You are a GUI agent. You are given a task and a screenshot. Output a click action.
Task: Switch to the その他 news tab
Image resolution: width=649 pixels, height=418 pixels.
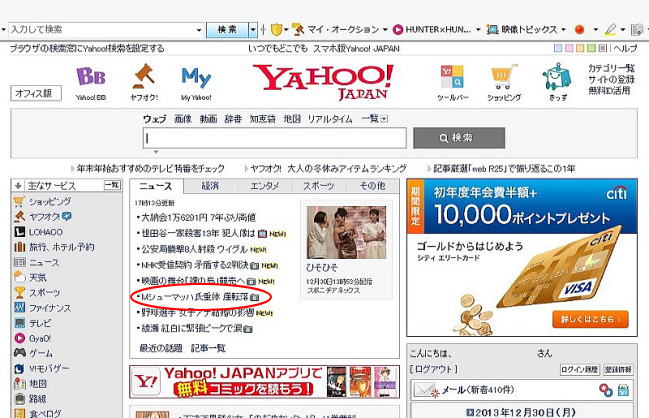coord(372,186)
